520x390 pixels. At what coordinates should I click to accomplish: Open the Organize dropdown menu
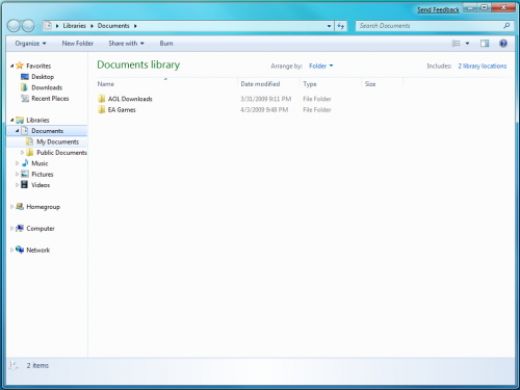pyautogui.click(x=30, y=43)
